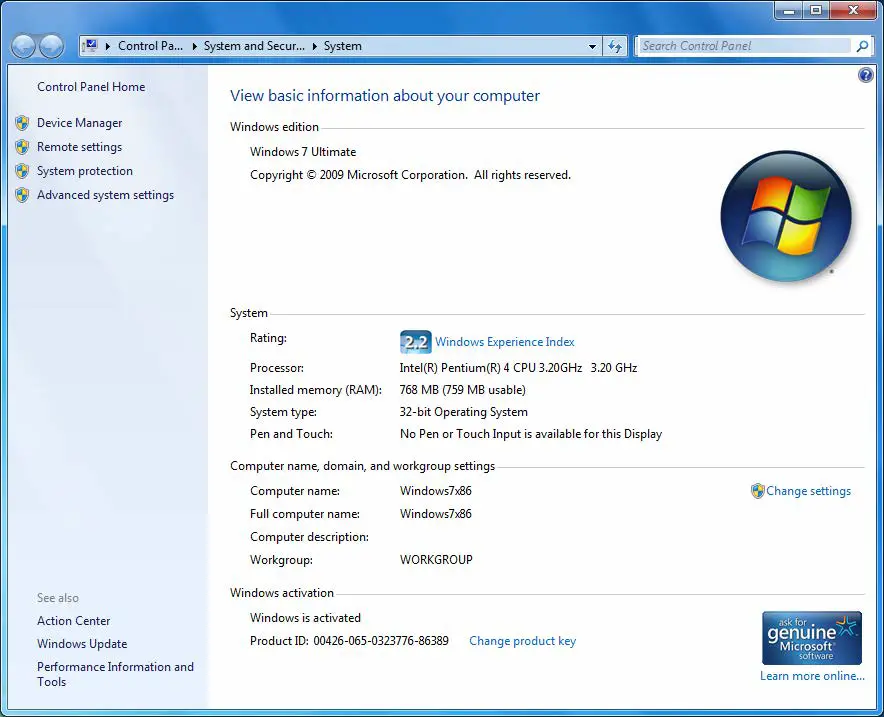
Task: Click shield icon beside Advanced system settings
Action: (x=23, y=195)
